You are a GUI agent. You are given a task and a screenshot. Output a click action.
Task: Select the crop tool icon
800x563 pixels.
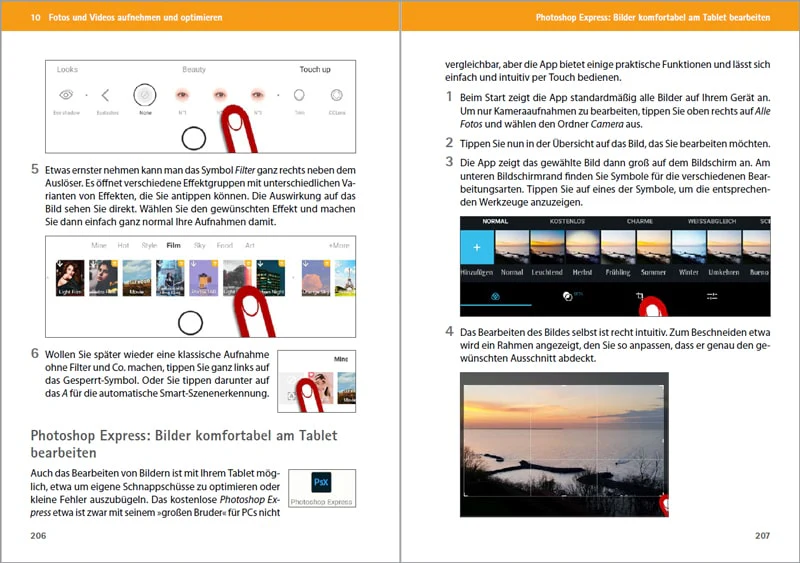639,296
